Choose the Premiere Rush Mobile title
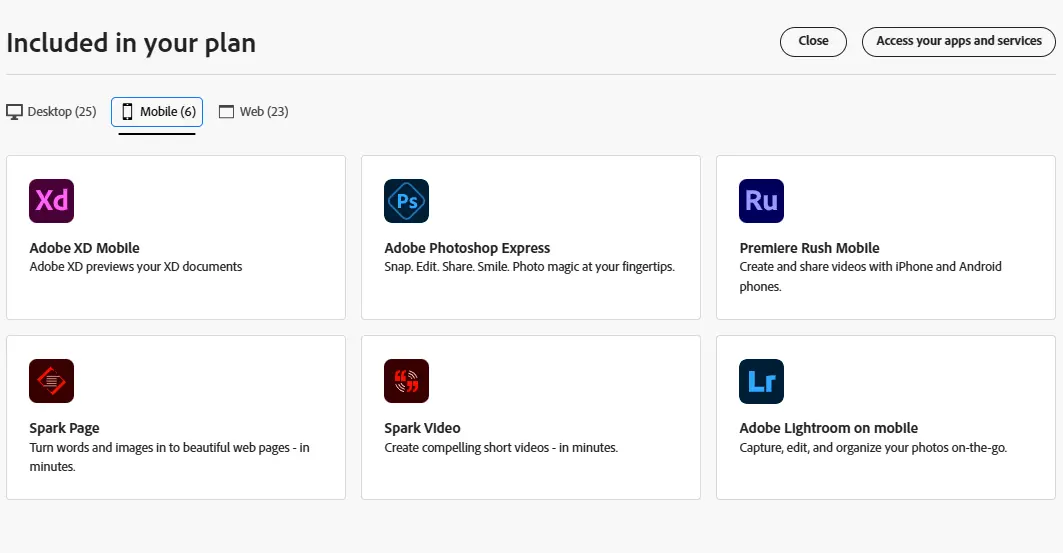The image size is (1063, 553). (809, 248)
